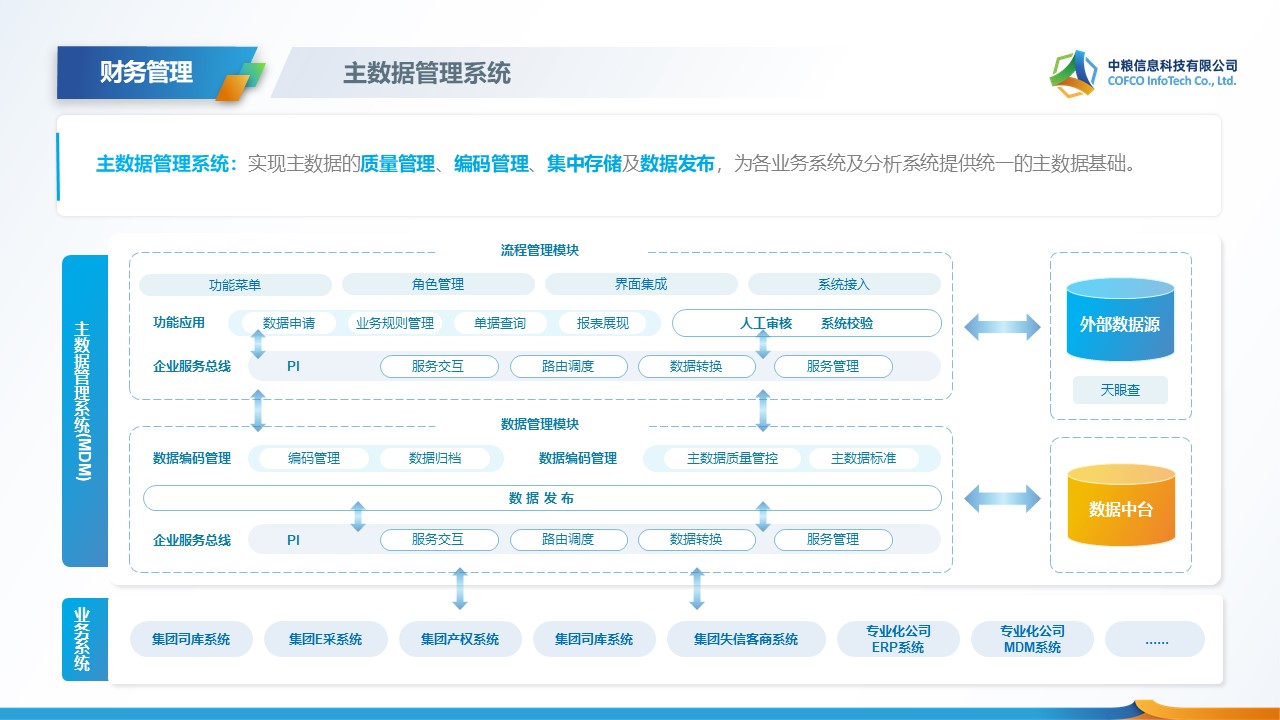Click the 人工审核 系统校验 box
1280x720 pixels.
tap(806, 323)
